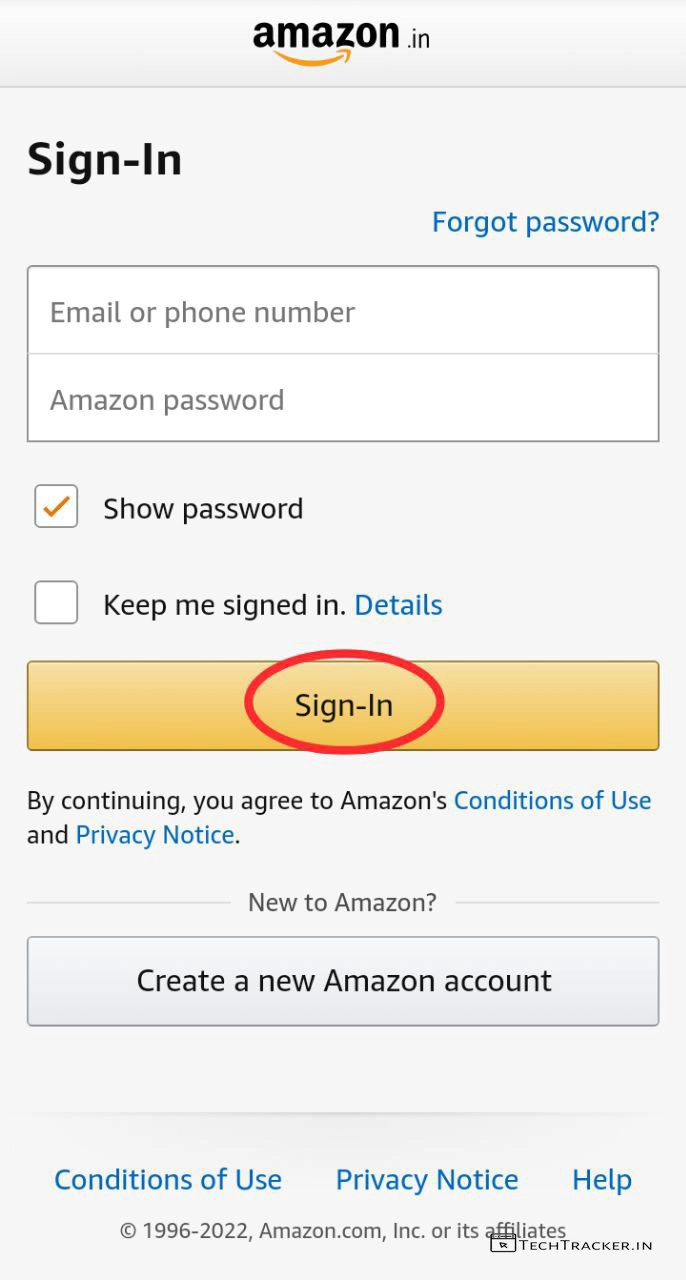Focus the Email or phone number field
686x1280 pixels.
[x=343, y=311]
